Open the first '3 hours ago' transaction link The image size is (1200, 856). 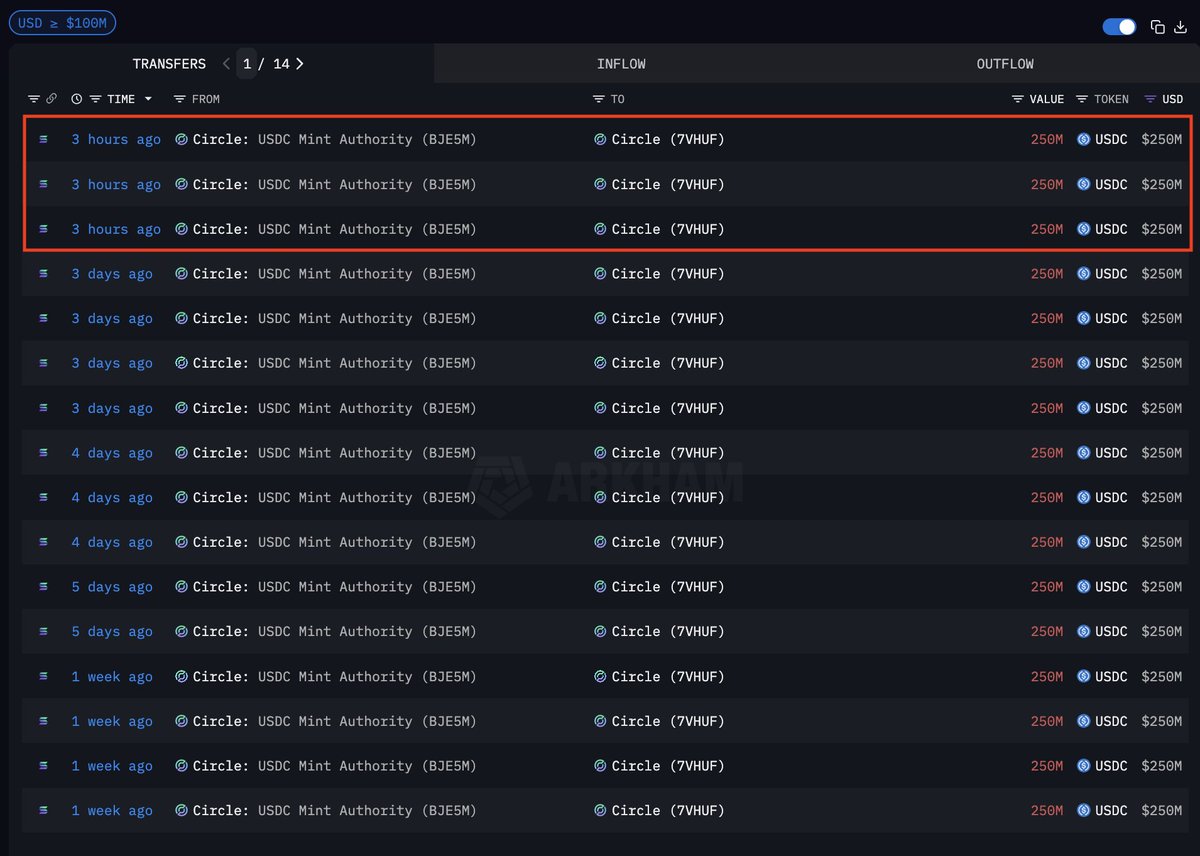pos(116,139)
